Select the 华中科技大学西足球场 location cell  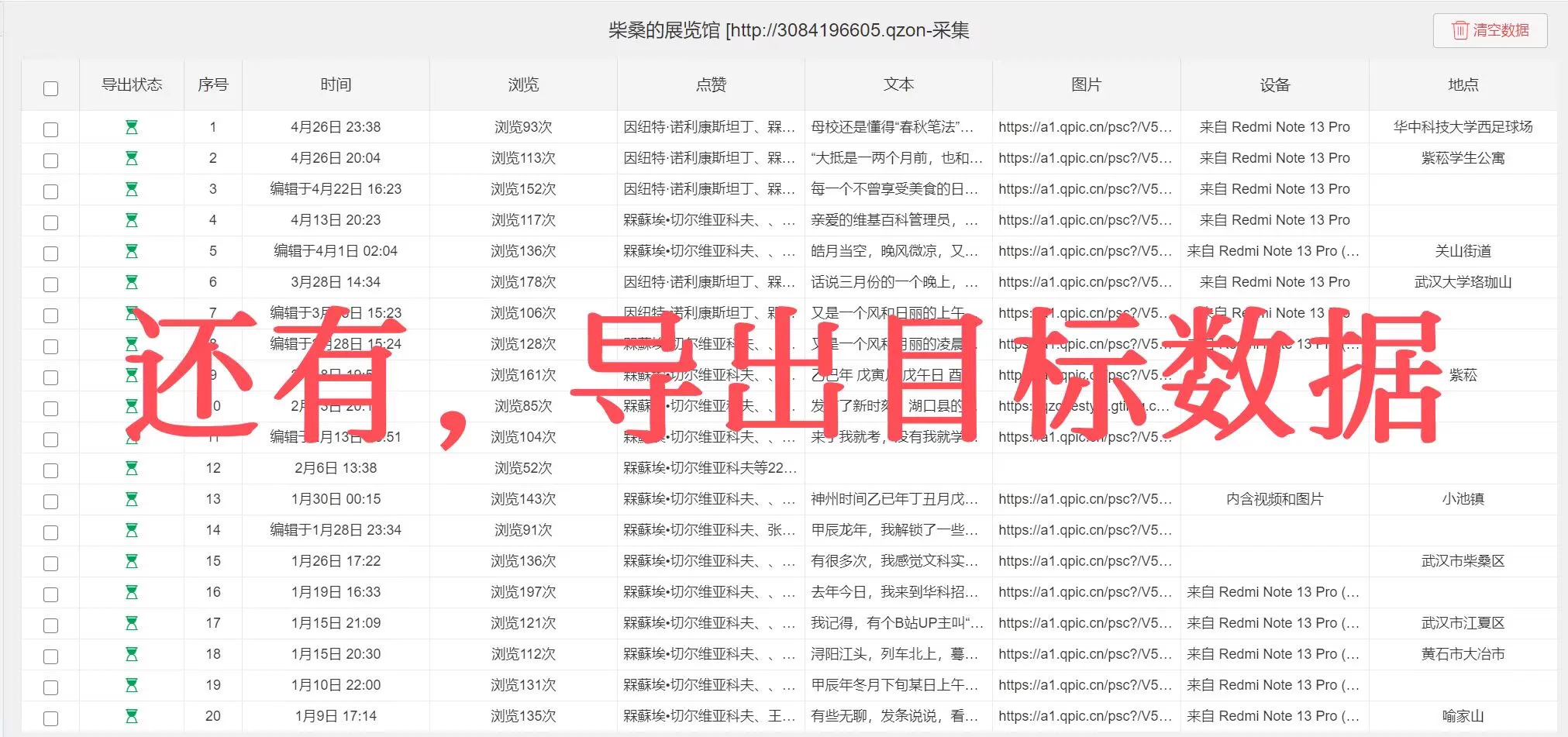click(1463, 127)
